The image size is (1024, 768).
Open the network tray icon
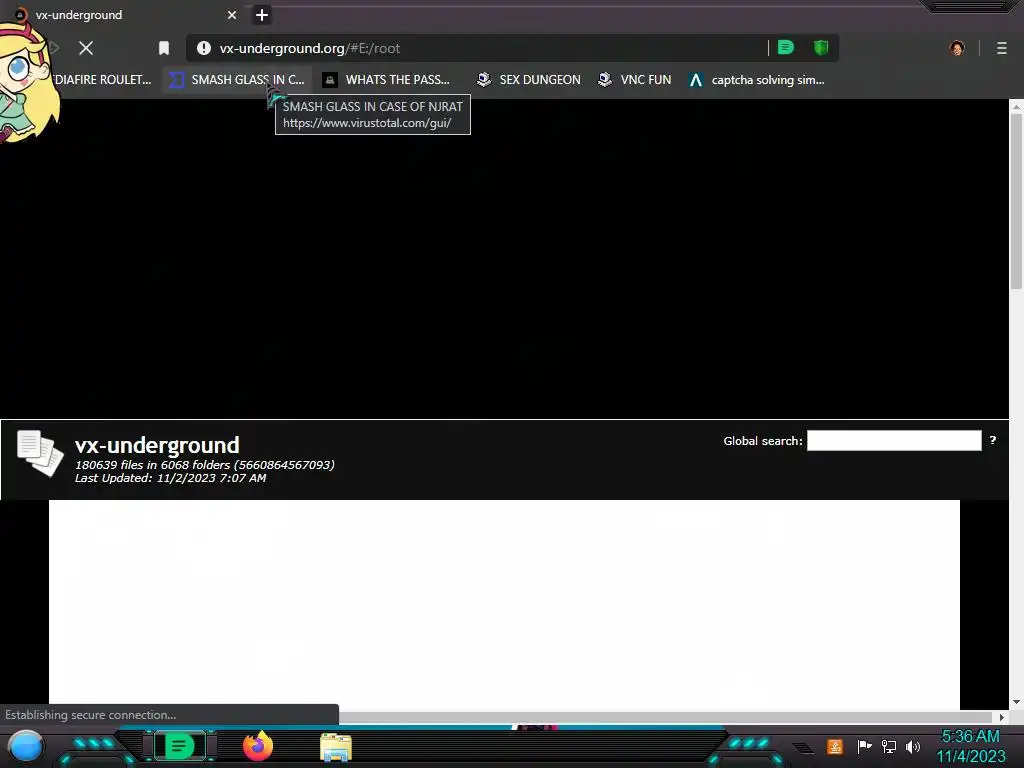(889, 746)
